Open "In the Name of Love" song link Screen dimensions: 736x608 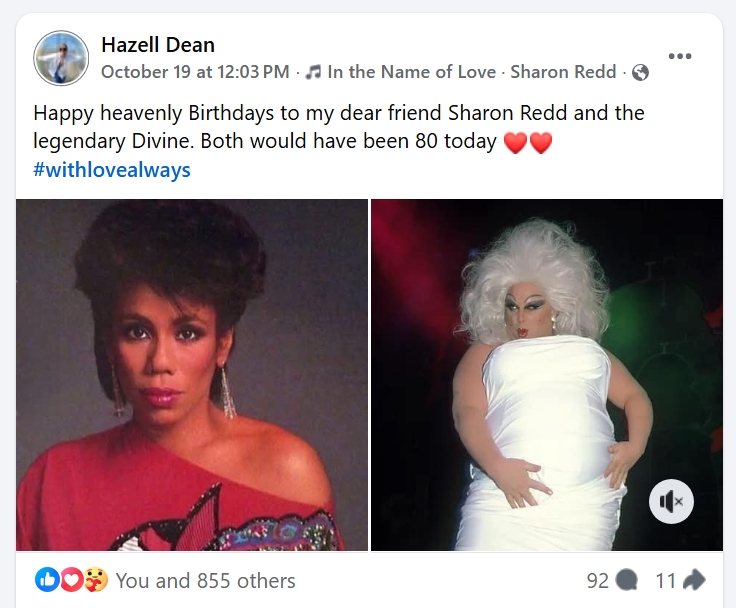pyautogui.click(x=411, y=72)
